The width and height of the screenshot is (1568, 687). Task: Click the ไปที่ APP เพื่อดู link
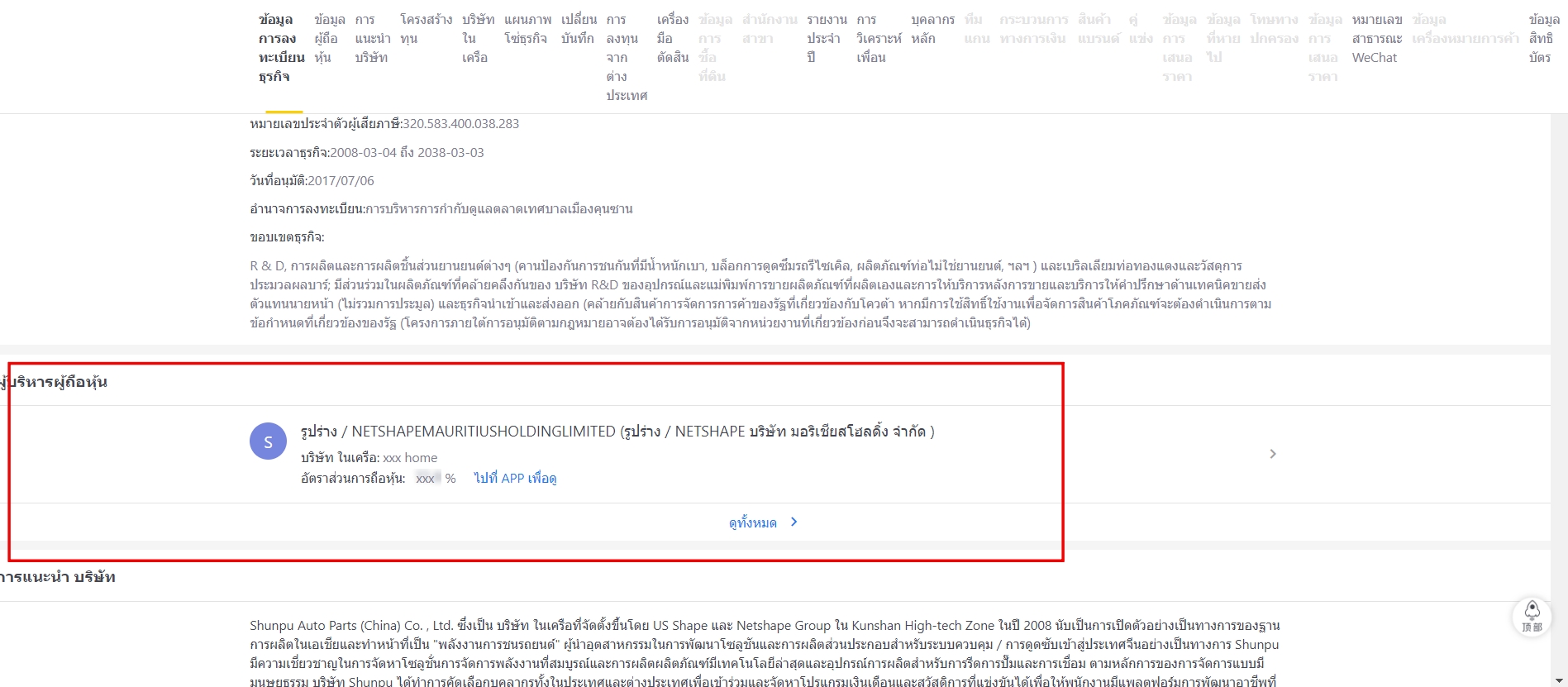tap(514, 478)
